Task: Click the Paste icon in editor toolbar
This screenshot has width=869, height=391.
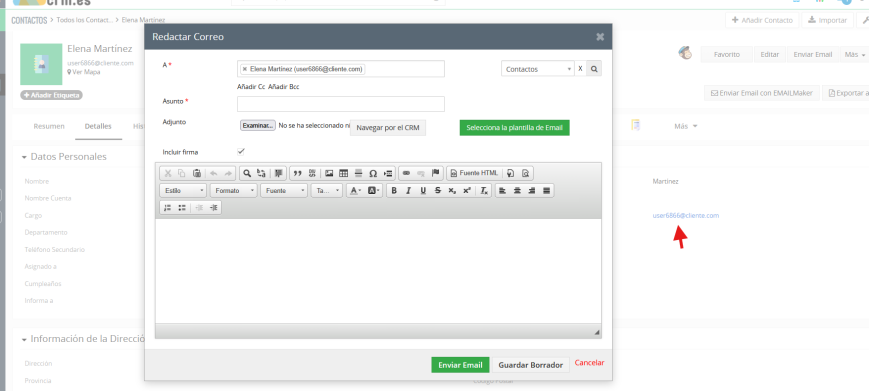Action: (x=196, y=173)
